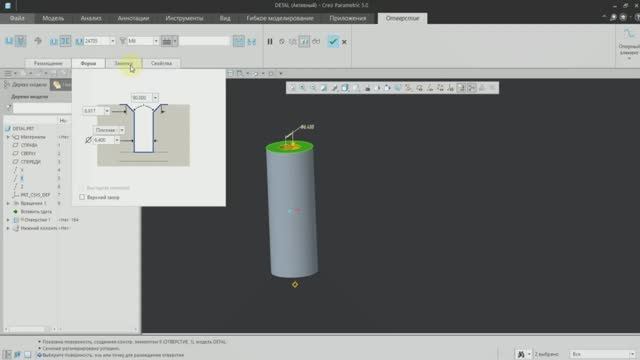
Task: Expand the Вращение 1 tree node
Action: click(8, 203)
